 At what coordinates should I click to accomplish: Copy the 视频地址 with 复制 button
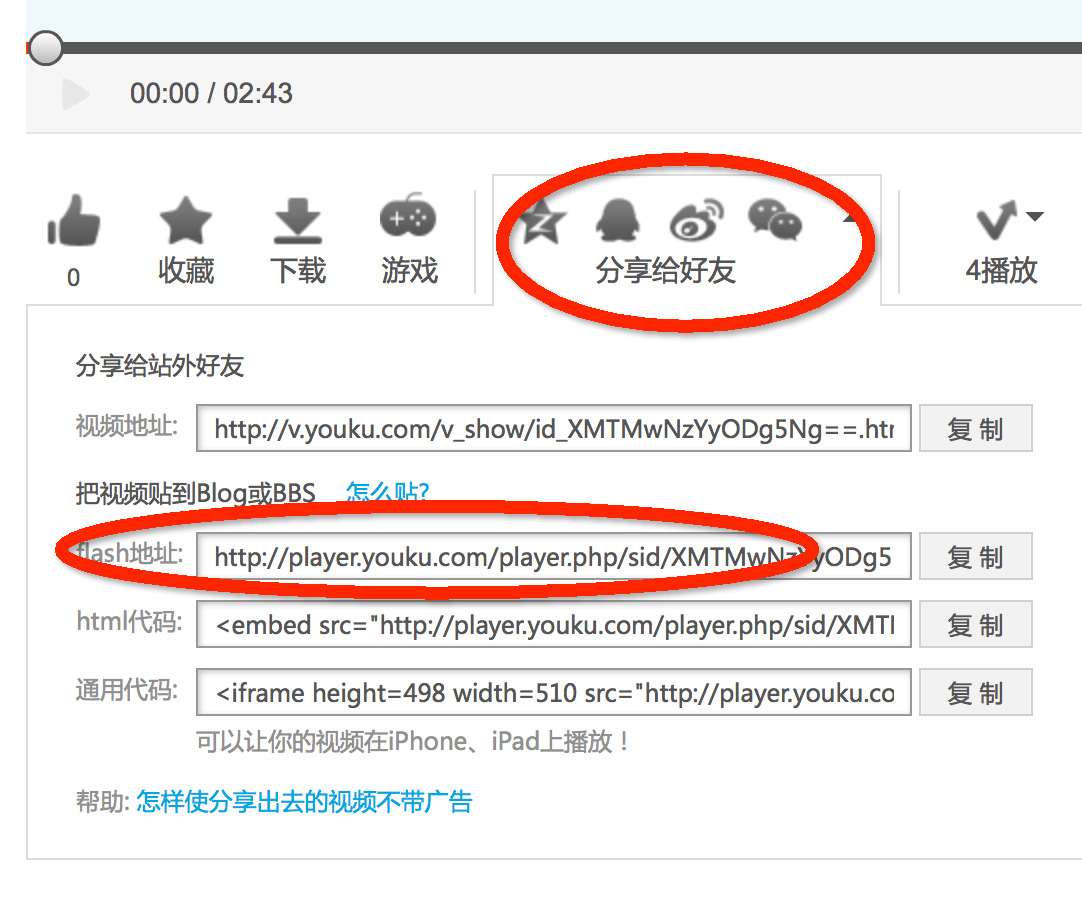click(x=975, y=429)
